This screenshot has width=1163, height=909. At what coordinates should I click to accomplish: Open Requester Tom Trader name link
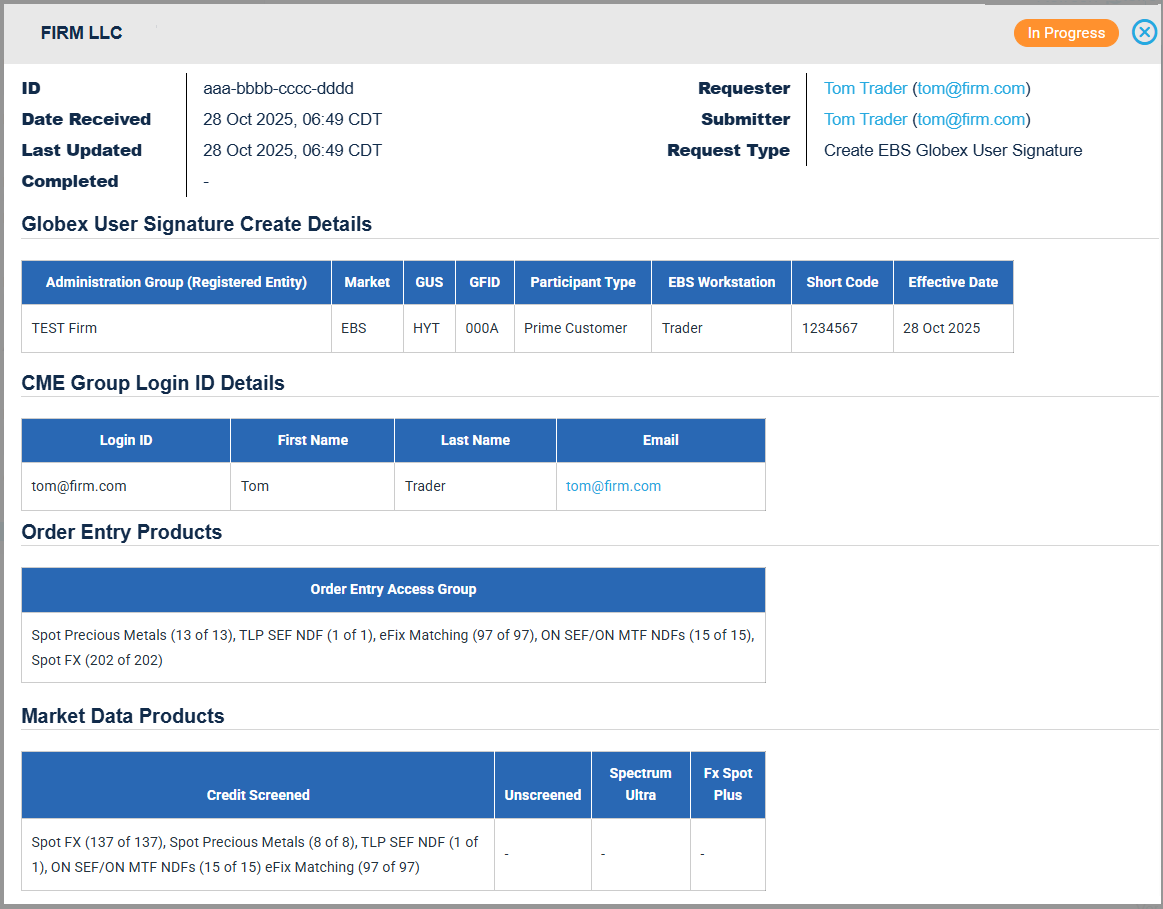(865, 89)
